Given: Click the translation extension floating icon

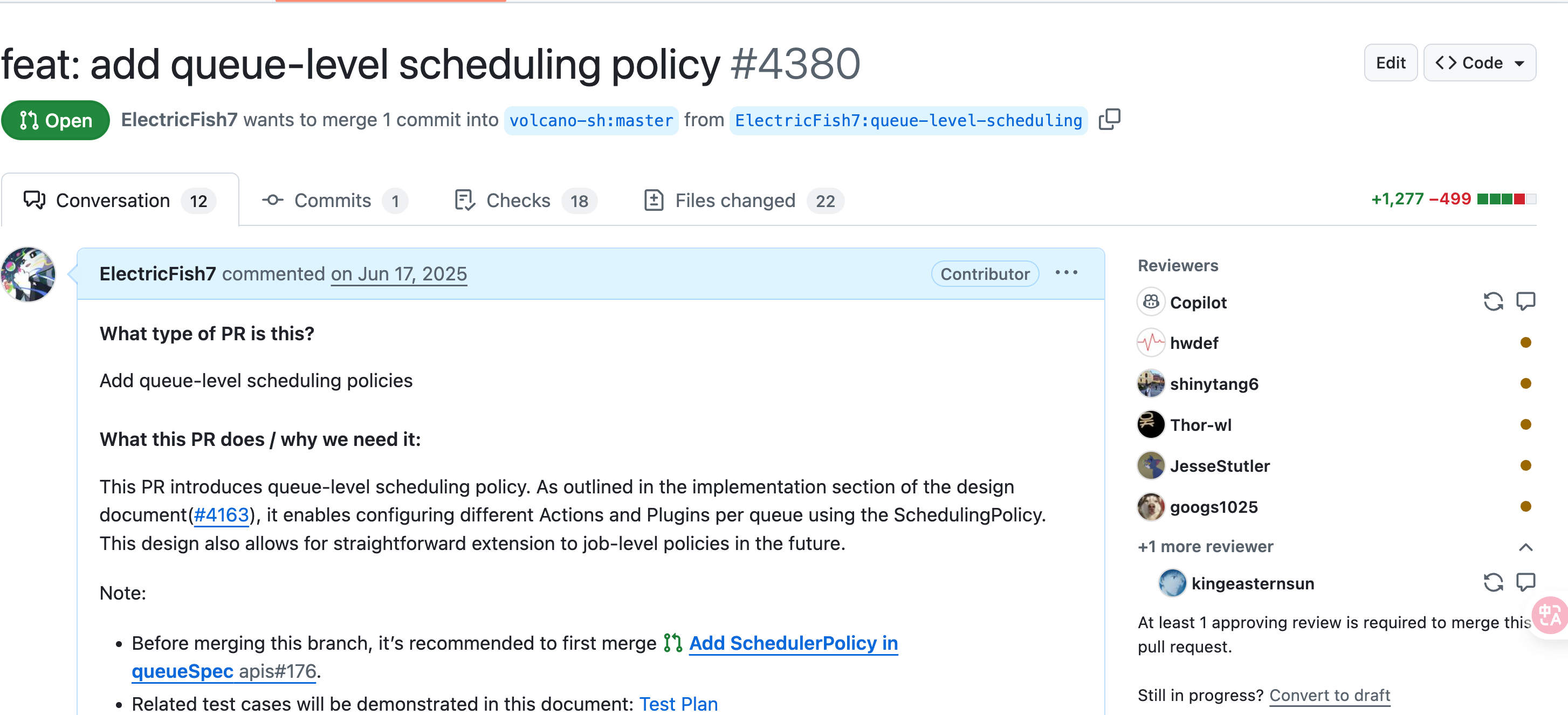Looking at the screenshot, I should point(1550,616).
